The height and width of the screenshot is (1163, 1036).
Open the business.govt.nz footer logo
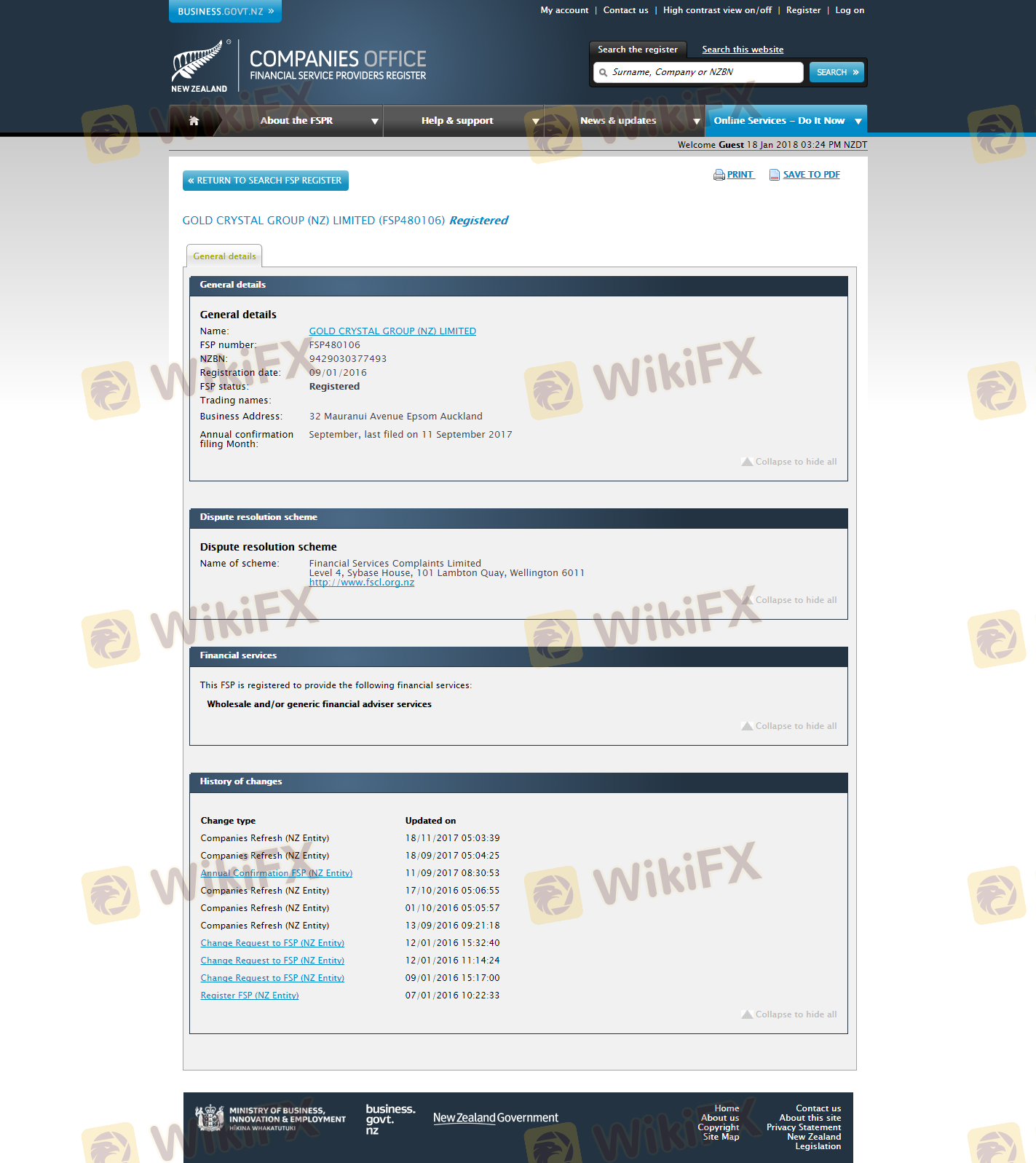click(x=390, y=1119)
